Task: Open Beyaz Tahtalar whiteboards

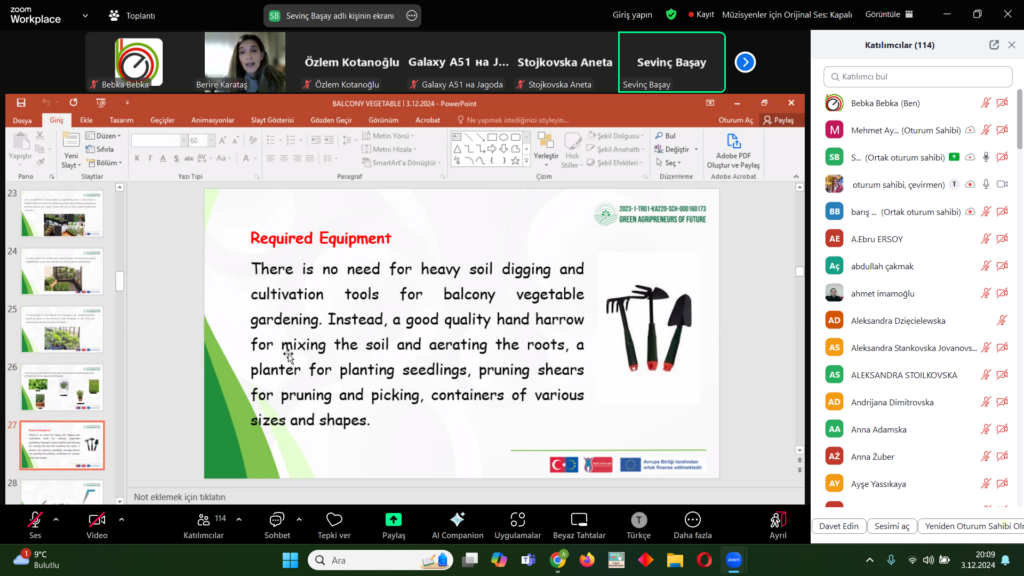Action: 579,519
